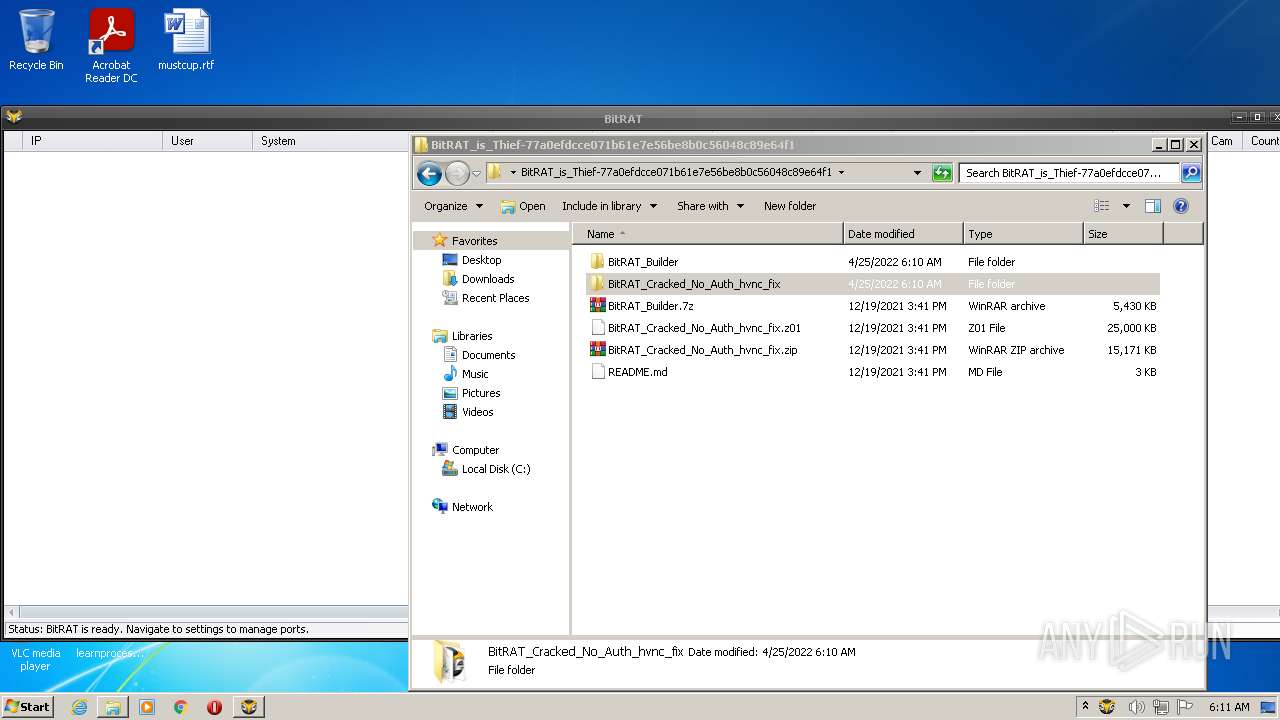Screen dimensions: 1280x720
Task: Open recent pages dropdown arrow
Action: [x=476, y=173]
